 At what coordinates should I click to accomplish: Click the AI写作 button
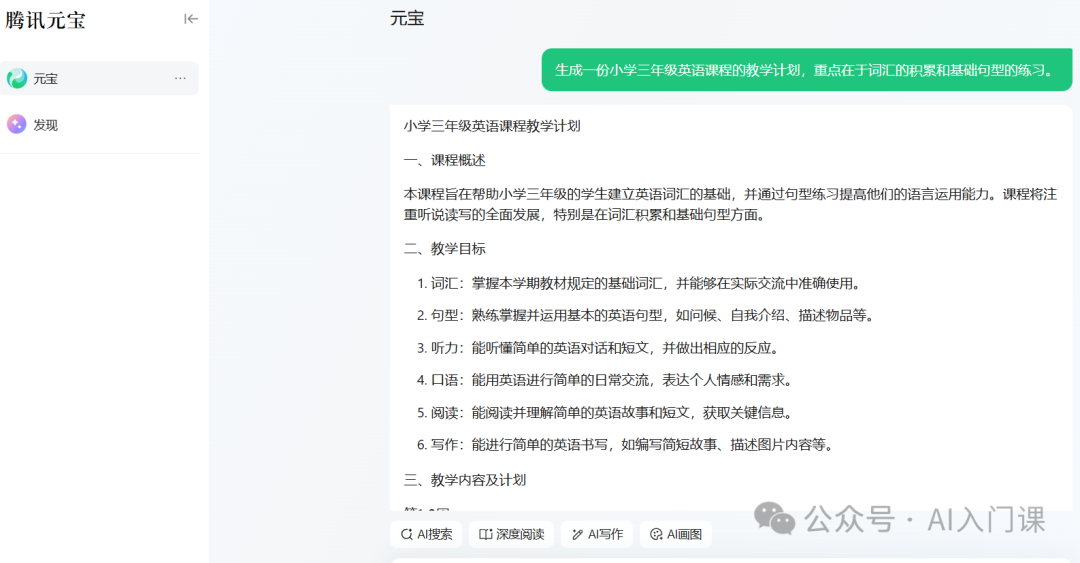(x=597, y=534)
